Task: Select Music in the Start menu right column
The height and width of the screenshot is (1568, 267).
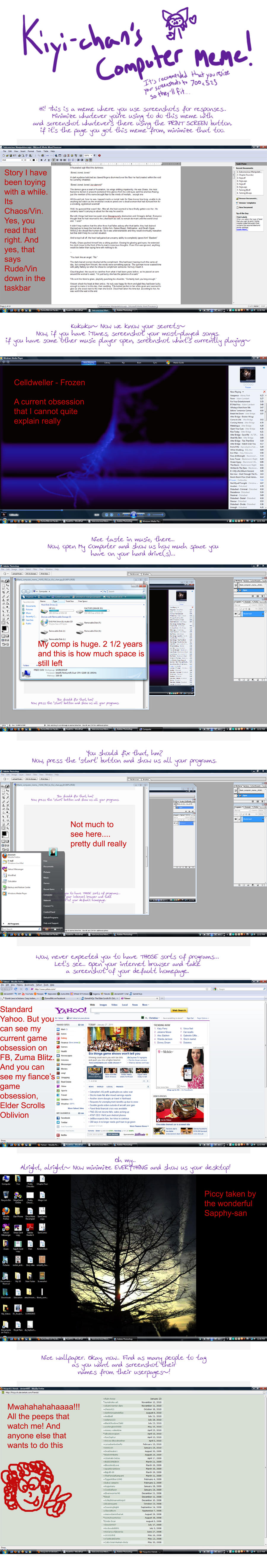Action: [x=46, y=878]
